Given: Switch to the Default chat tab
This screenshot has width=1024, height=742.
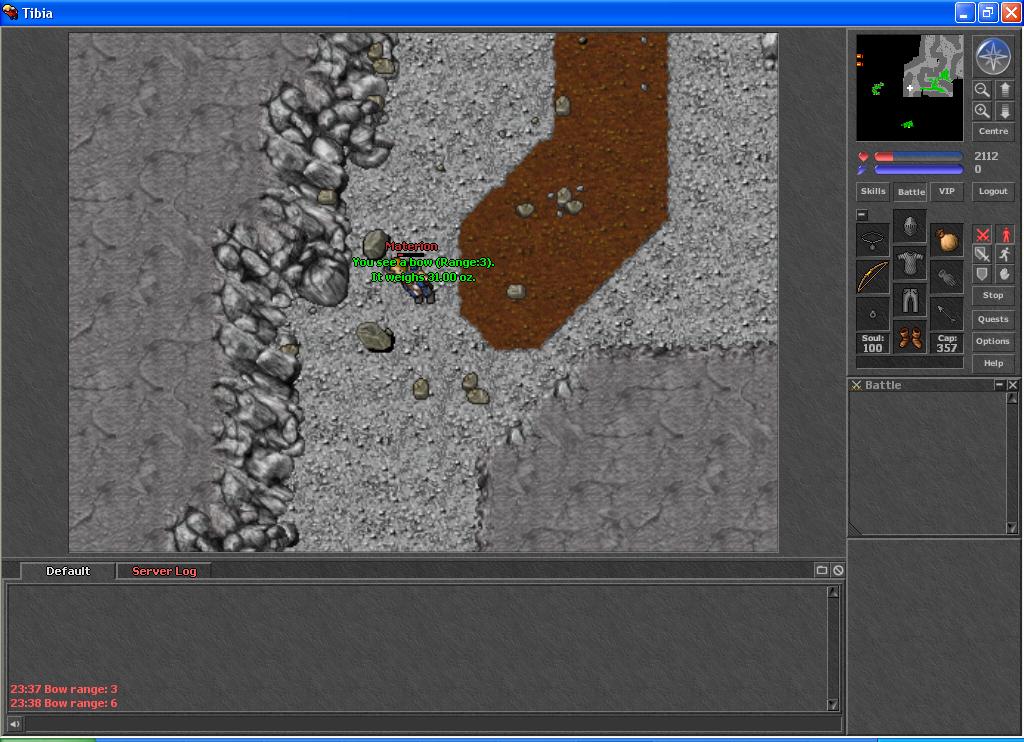Looking at the screenshot, I should (68, 571).
